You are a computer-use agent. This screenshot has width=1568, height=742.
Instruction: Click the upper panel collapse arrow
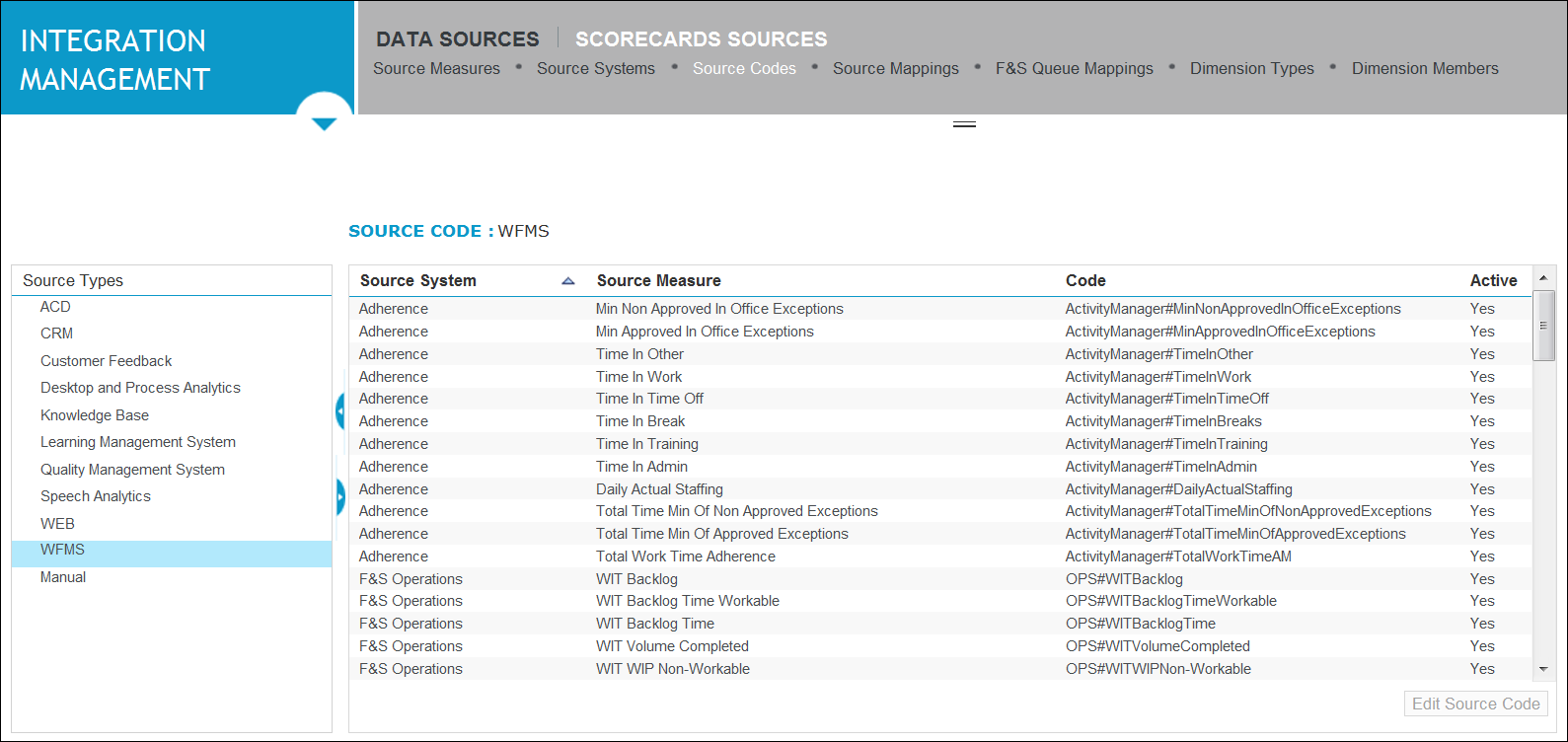(340, 410)
